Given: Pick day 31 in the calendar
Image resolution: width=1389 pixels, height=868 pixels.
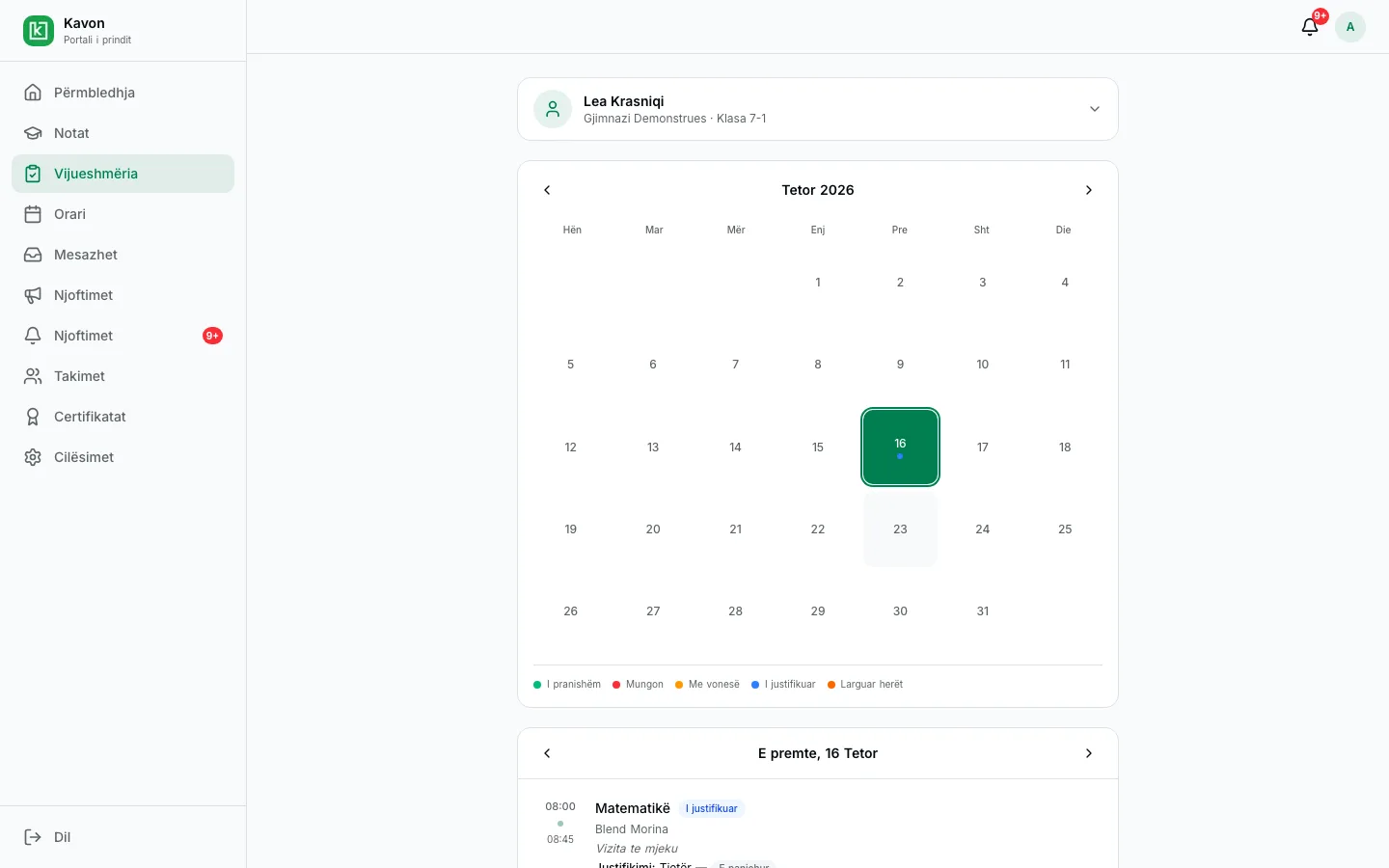Looking at the screenshot, I should pyautogui.click(x=983, y=611).
